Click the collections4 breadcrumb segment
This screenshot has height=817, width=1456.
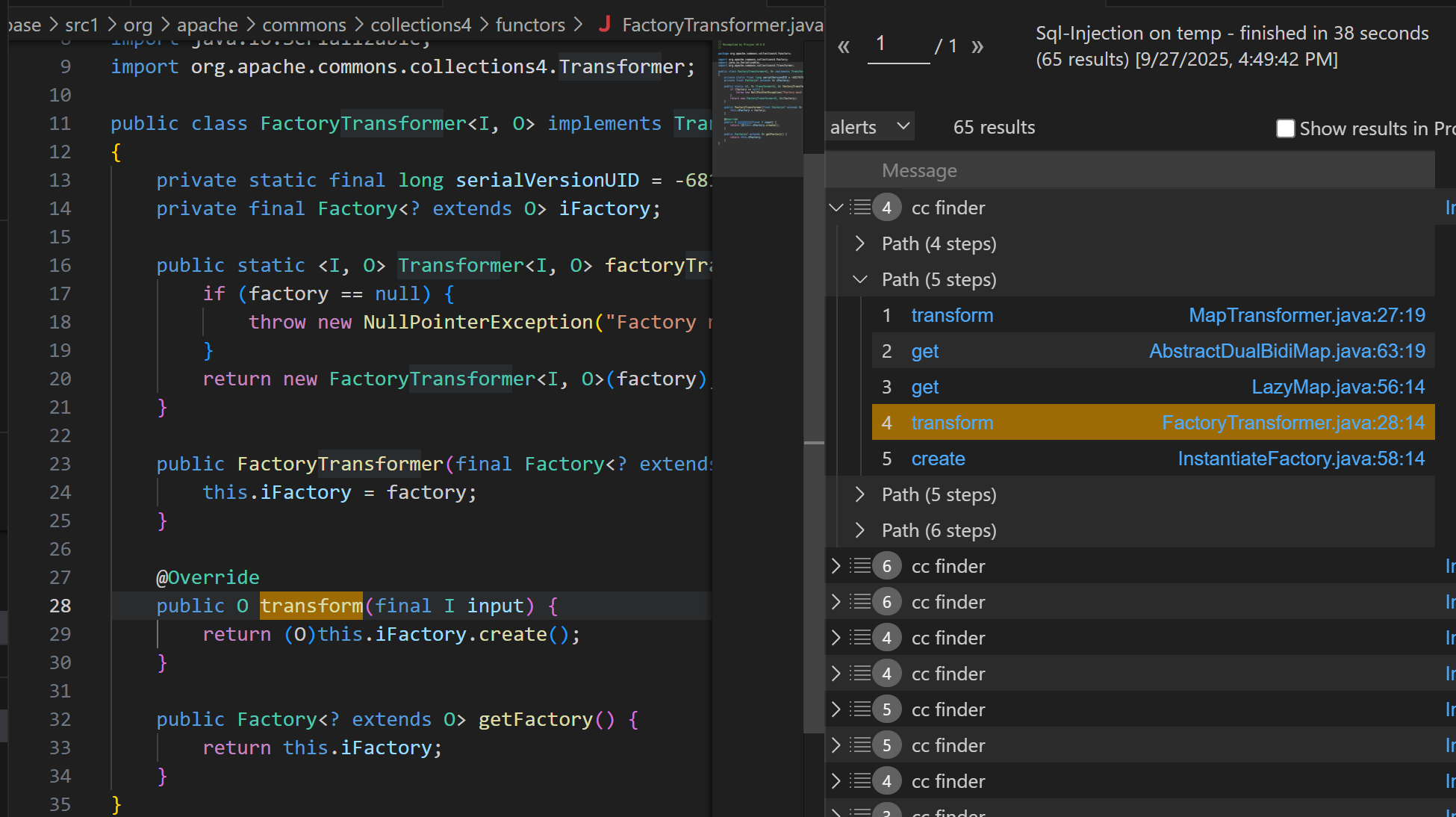(x=420, y=25)
